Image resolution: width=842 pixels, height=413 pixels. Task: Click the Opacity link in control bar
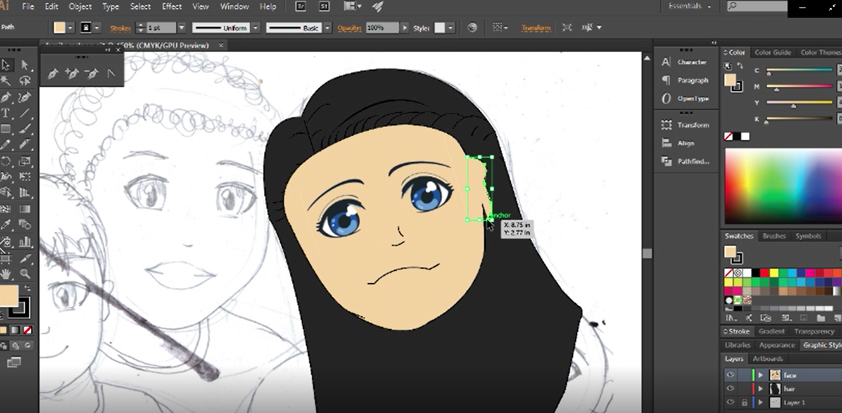coord(349,28)
